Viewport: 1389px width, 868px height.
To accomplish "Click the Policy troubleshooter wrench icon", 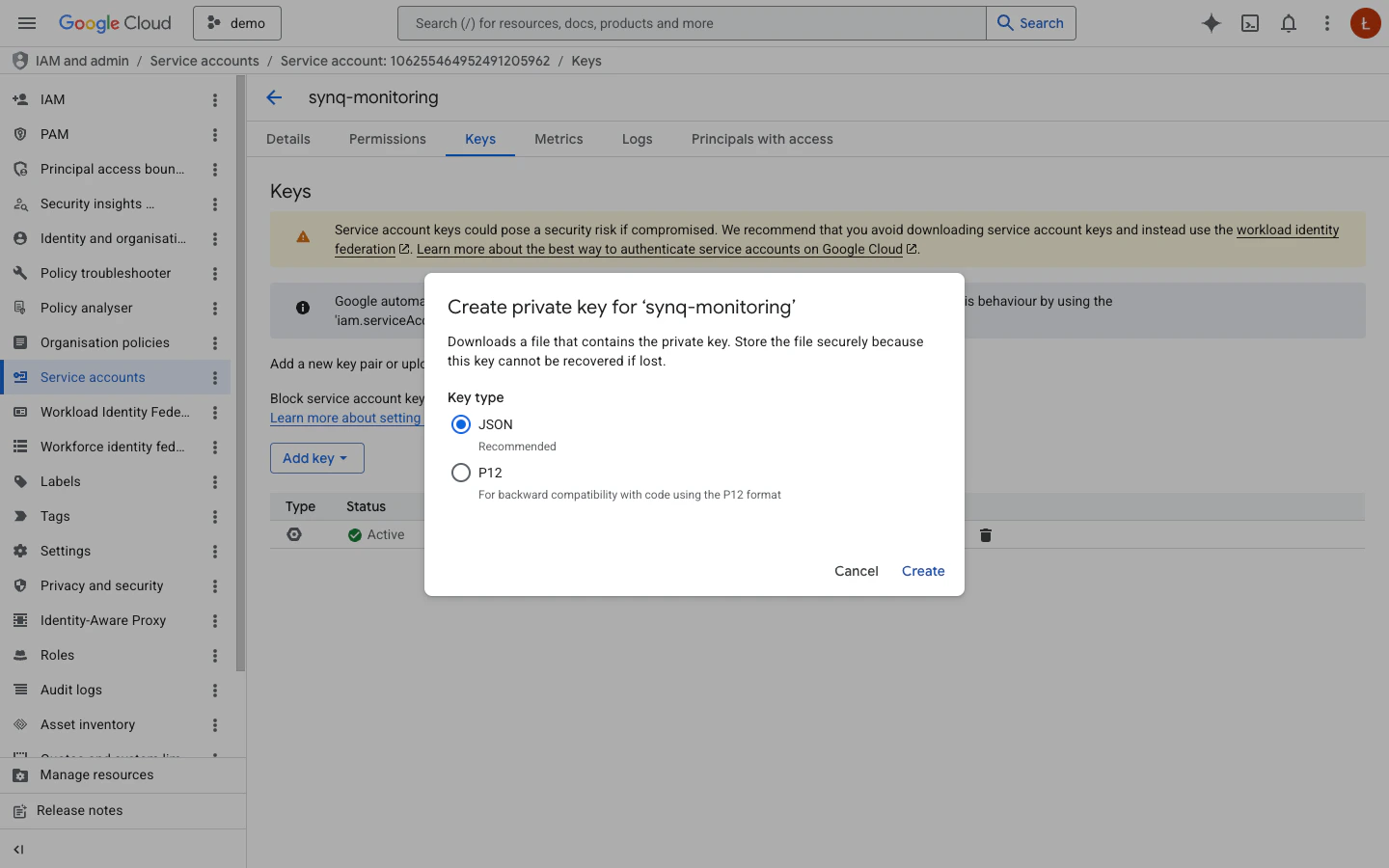I will [x=20, y=273].
